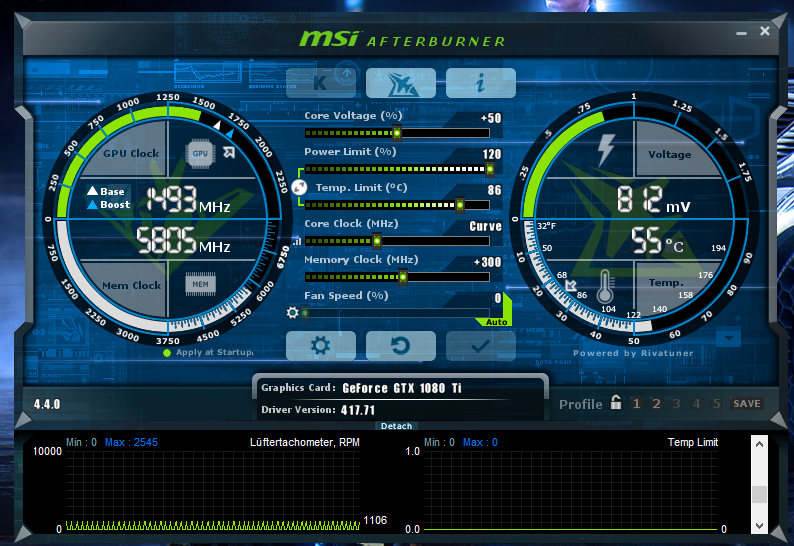Select profile slot 5
The height and width of the screenshot is (546, 794).
[716, 404]
